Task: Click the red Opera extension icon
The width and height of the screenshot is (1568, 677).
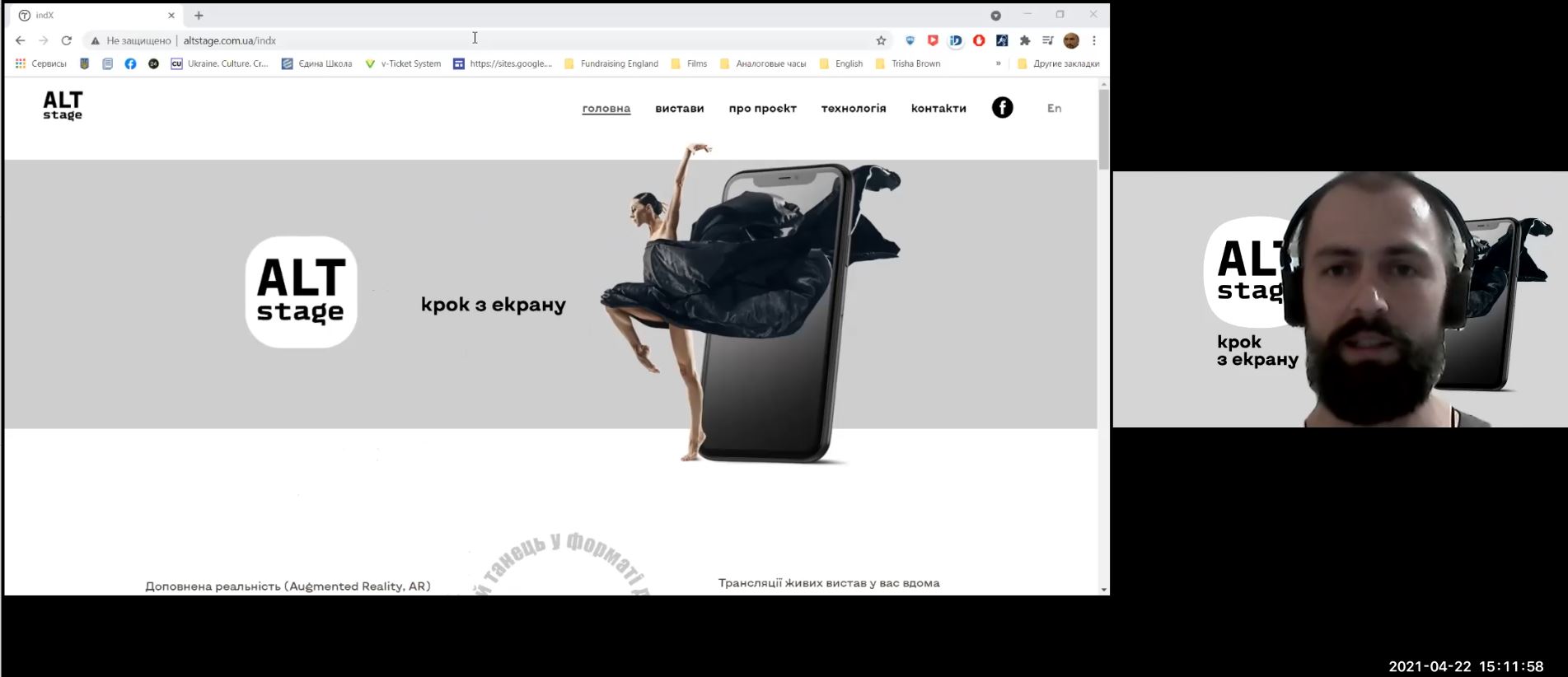Action: click(x=979, y=40)
